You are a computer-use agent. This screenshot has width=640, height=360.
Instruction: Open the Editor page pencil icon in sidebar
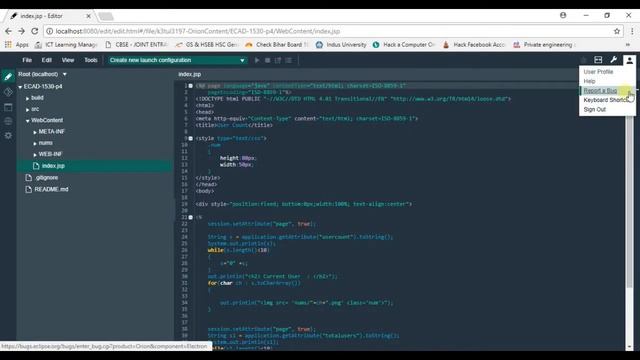[8, 76]
